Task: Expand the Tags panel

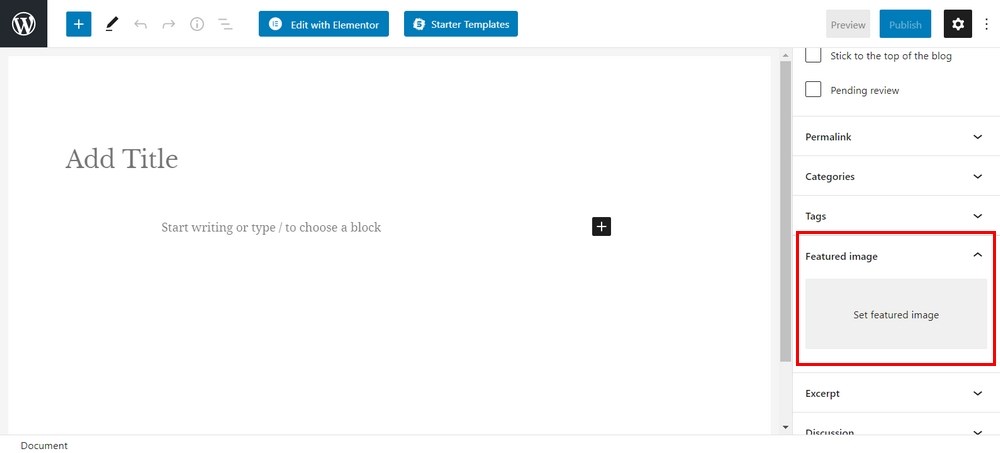Action: [x=895, y=216]
